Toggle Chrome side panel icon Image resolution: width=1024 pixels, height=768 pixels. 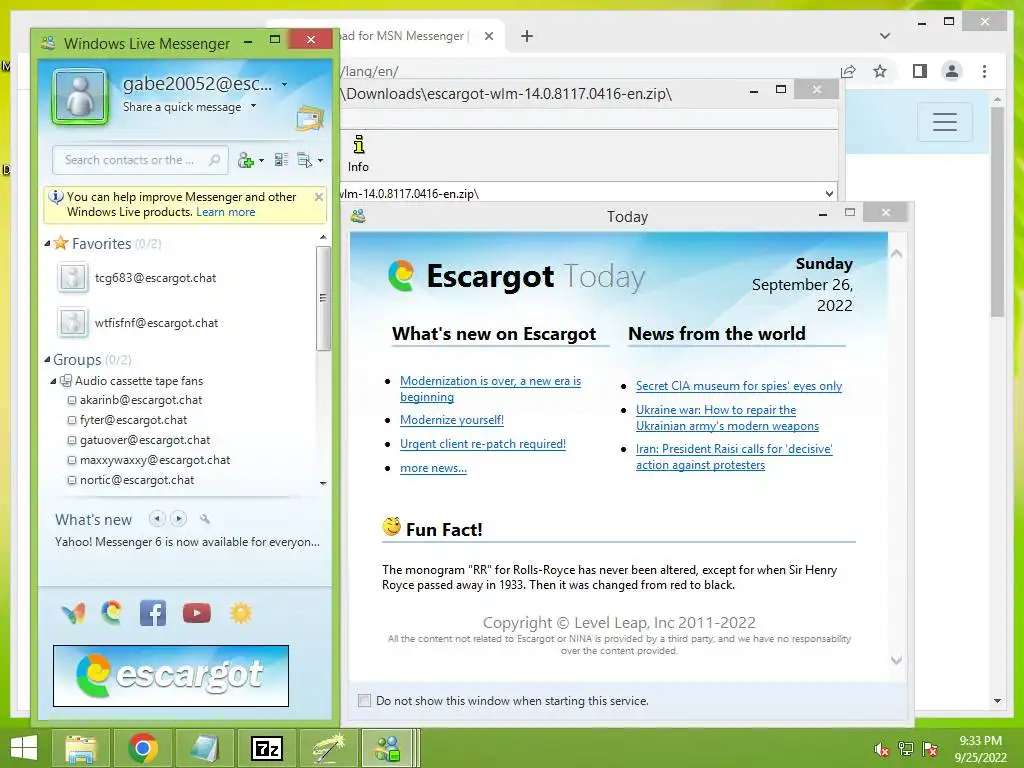[x=920, y=71]
